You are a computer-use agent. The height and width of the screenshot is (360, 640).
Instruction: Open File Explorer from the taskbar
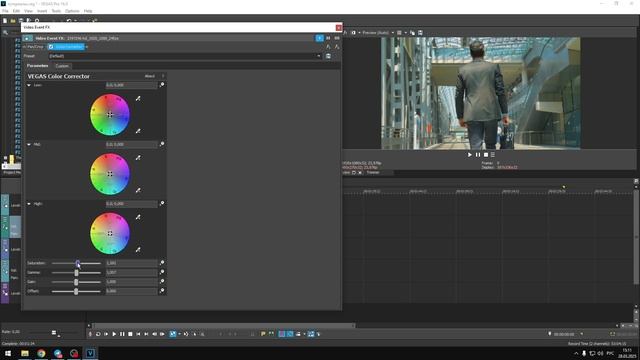[x=25, y=353]
